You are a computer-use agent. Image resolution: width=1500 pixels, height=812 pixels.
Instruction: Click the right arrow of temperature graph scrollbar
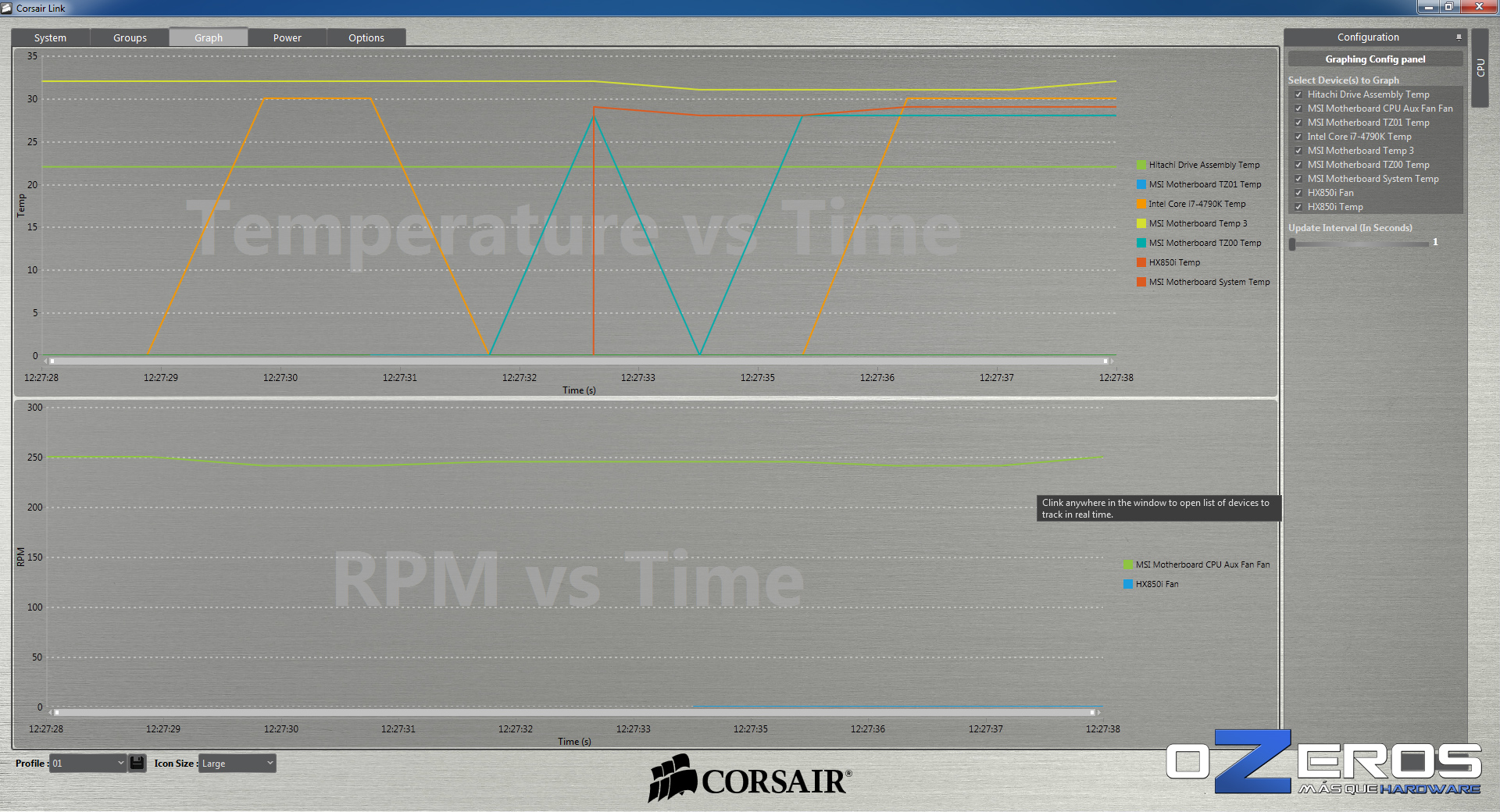1111,361
